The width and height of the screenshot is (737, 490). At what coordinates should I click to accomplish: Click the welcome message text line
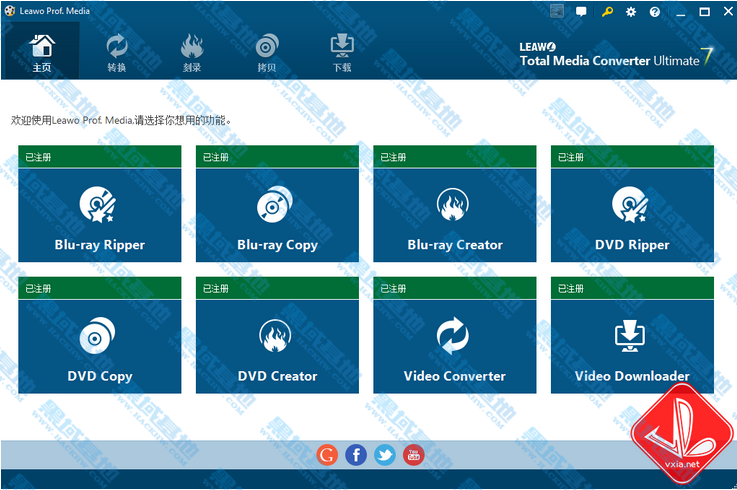[121, 120]
